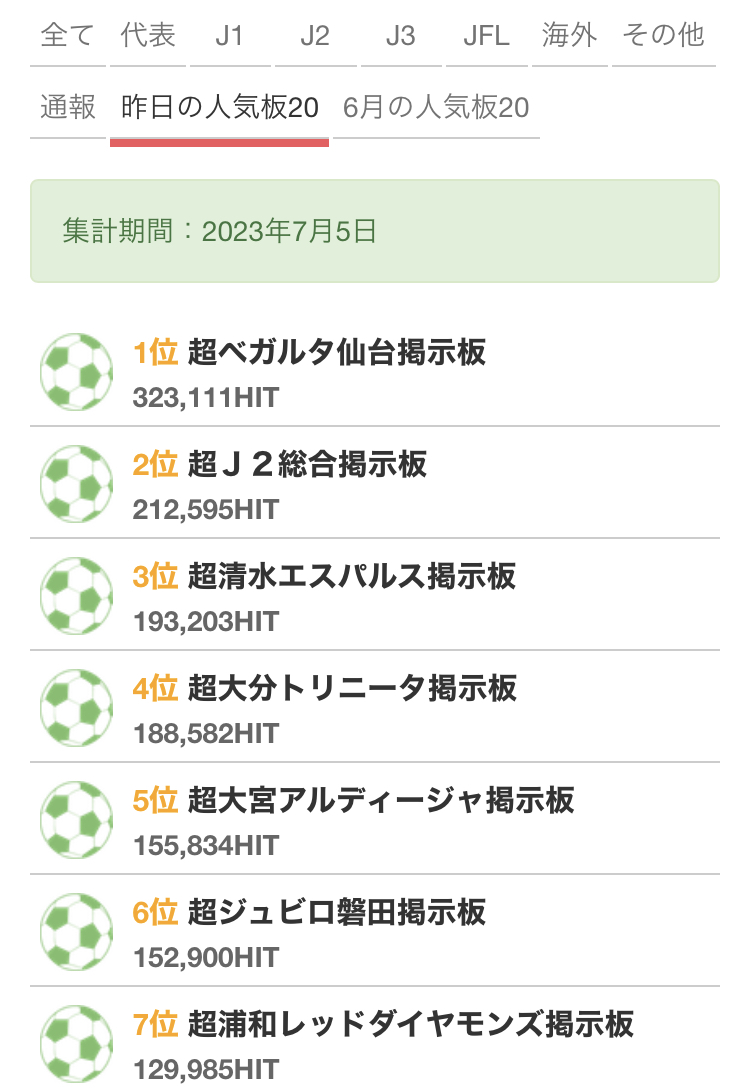This screenshot has height=1091, width=750.
Task: Select the 海外 tab
Action: [x=569, y=37]
